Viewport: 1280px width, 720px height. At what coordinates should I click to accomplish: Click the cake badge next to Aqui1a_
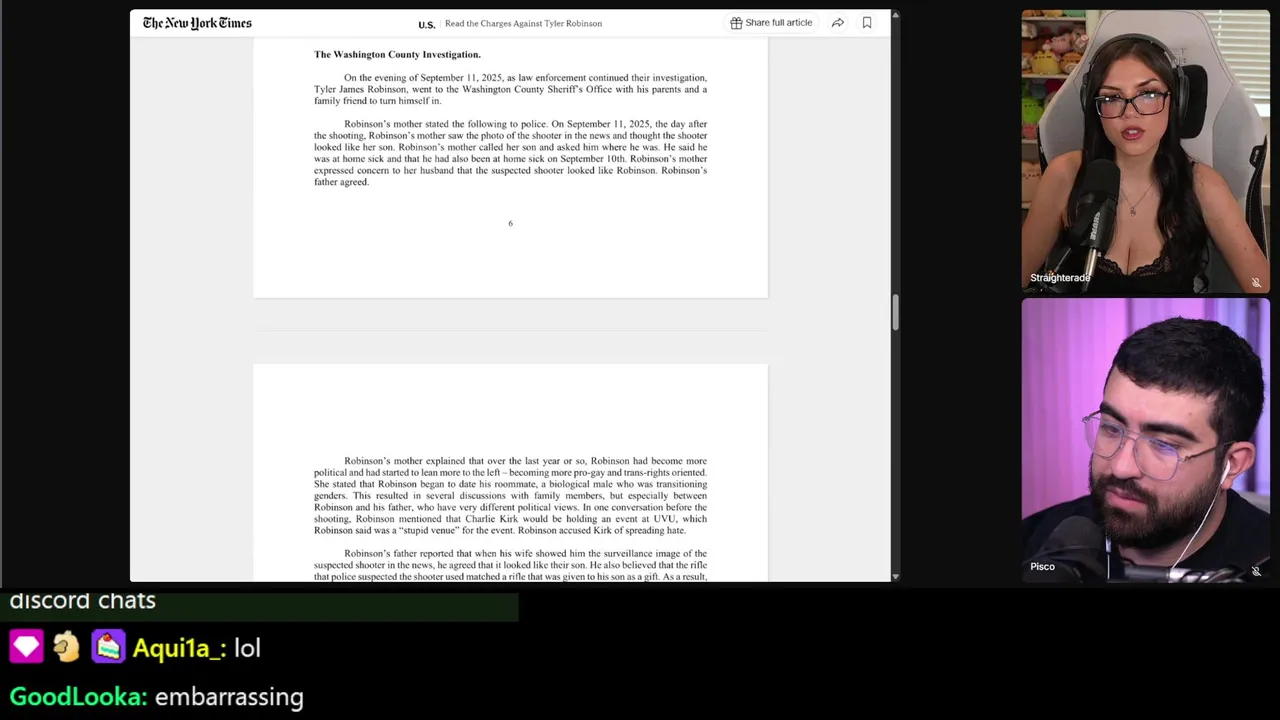(108, 647)
